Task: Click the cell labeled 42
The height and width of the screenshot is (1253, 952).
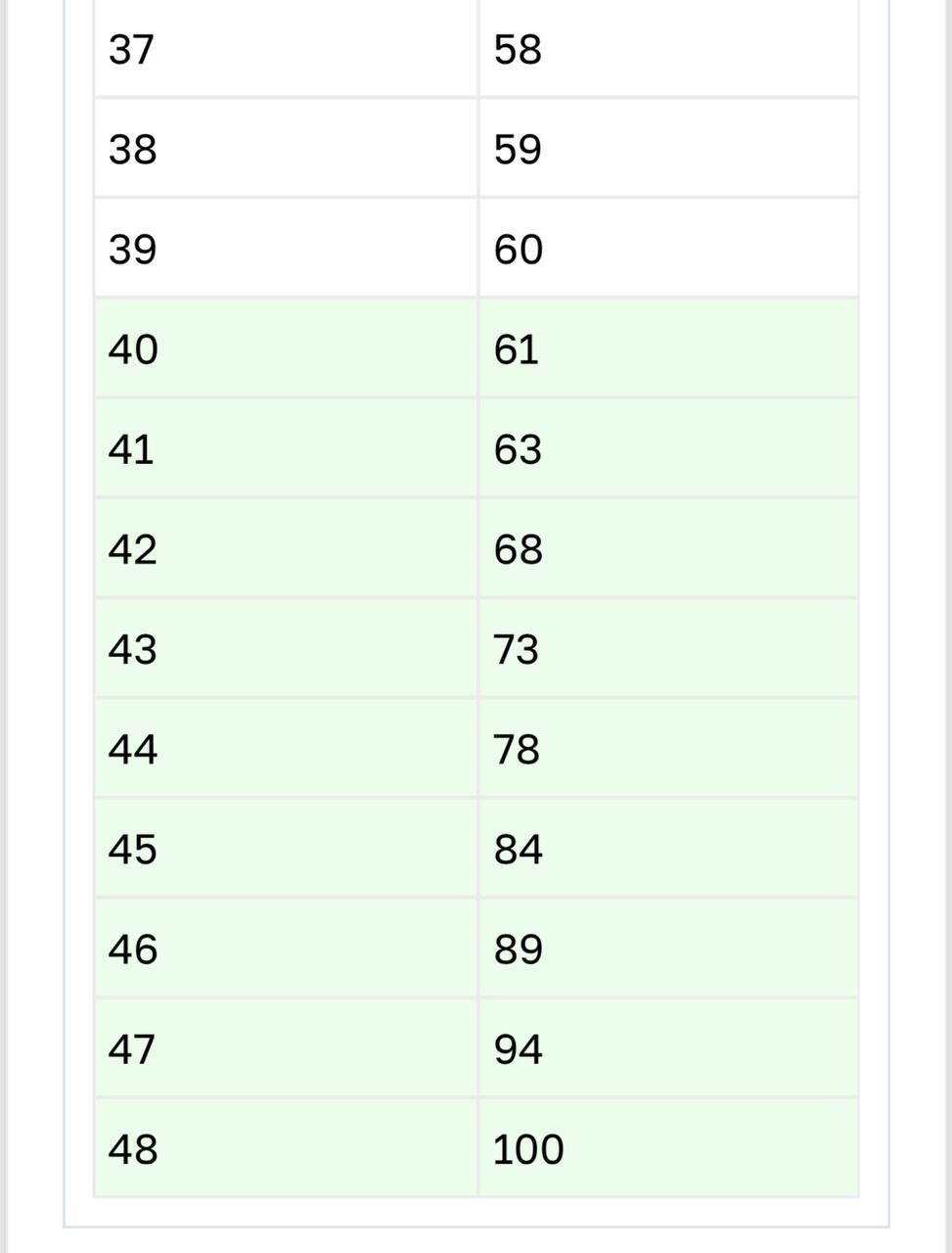Action: (286, 548)
